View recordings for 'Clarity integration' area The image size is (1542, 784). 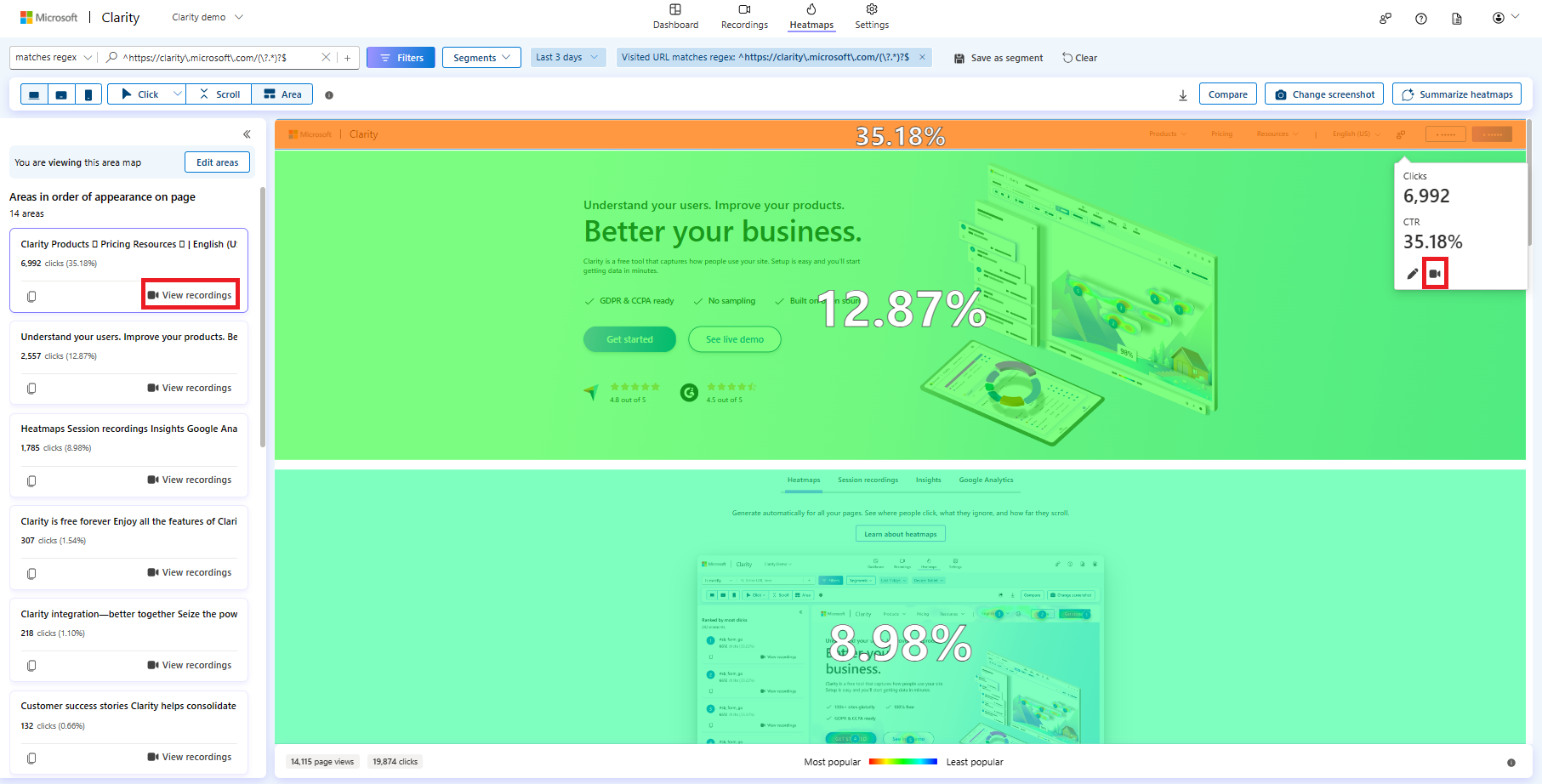[190, 665]
